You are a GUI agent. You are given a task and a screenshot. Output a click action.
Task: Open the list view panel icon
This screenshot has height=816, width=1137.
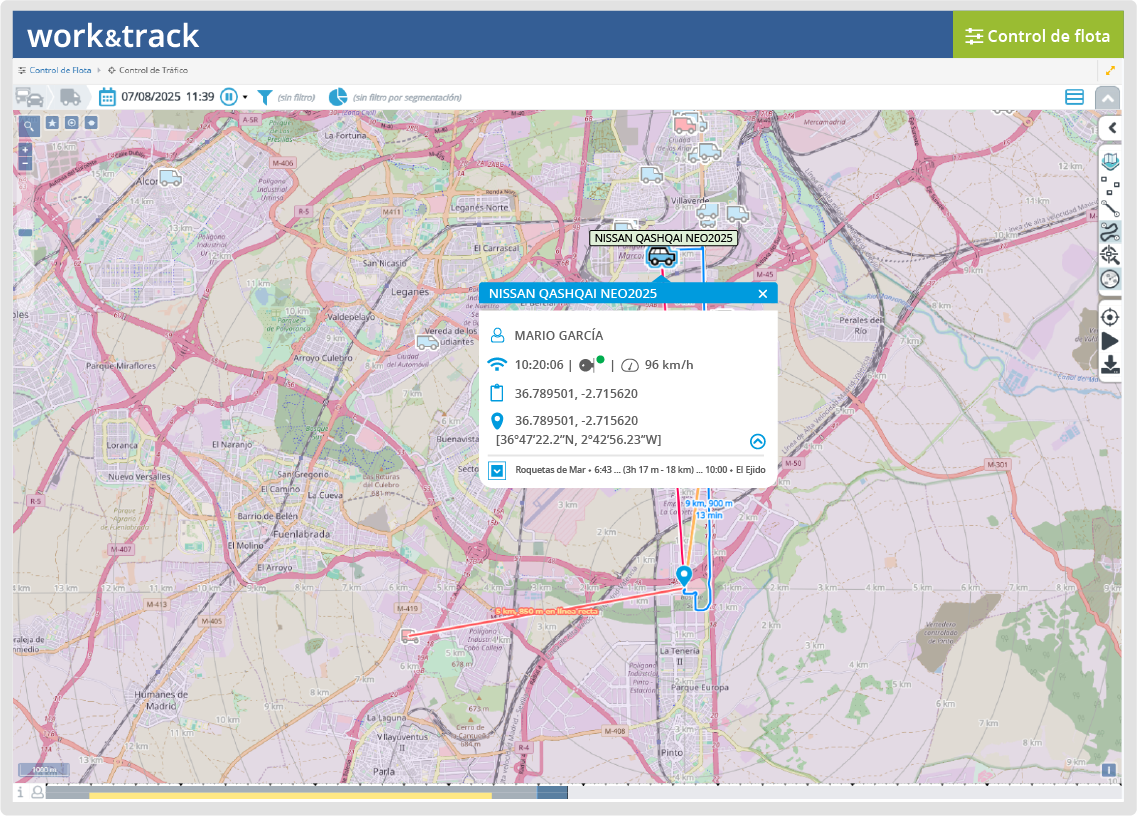1075,97
